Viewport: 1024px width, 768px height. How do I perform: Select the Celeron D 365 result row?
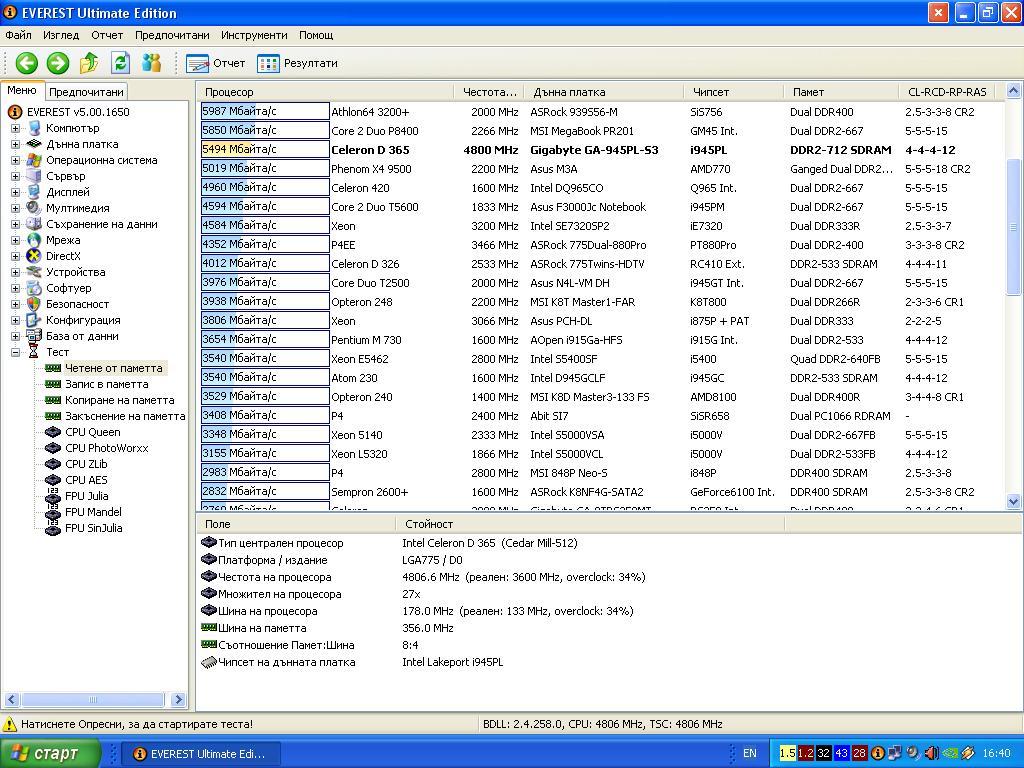601,150
